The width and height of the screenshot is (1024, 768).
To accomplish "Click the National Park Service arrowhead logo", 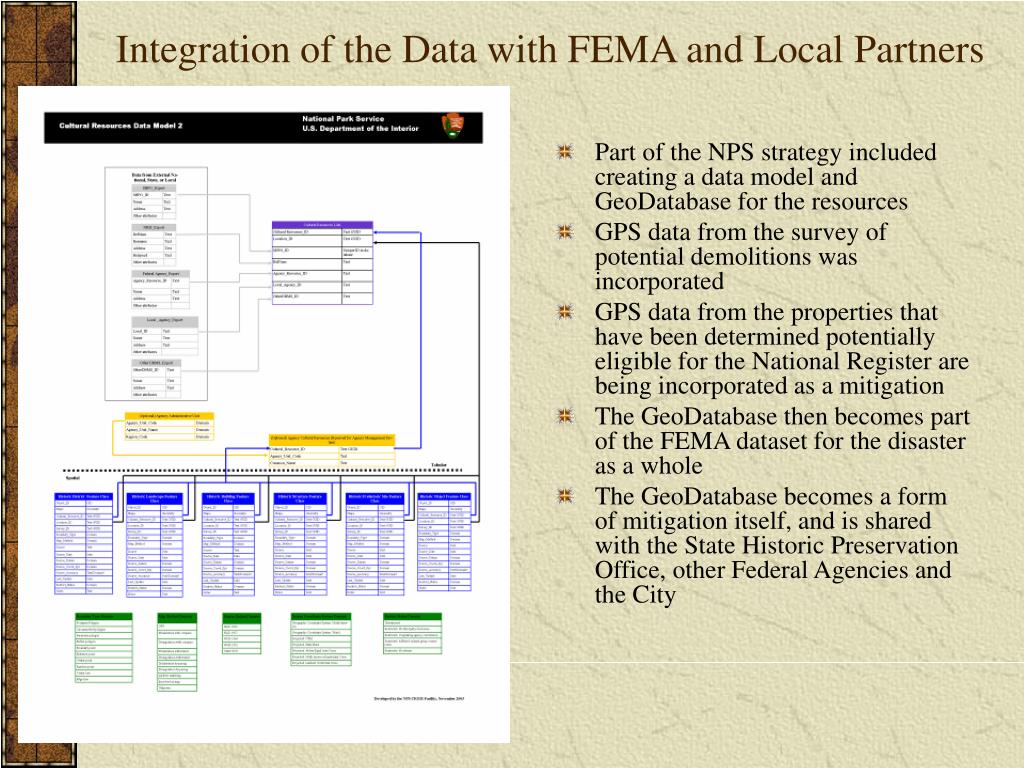I will click(x=453, y=125).
